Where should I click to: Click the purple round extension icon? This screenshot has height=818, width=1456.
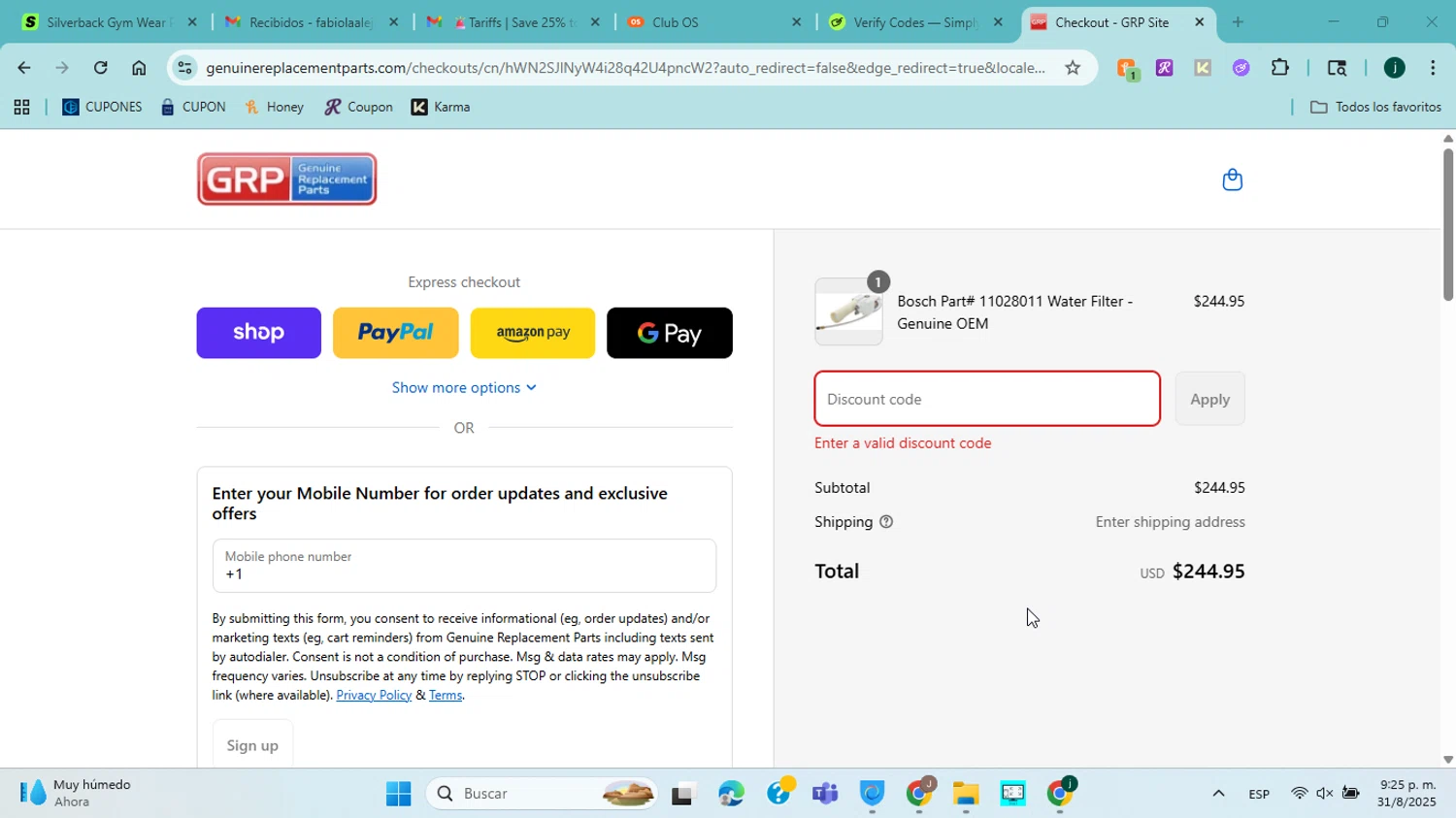coord(1241,68)
